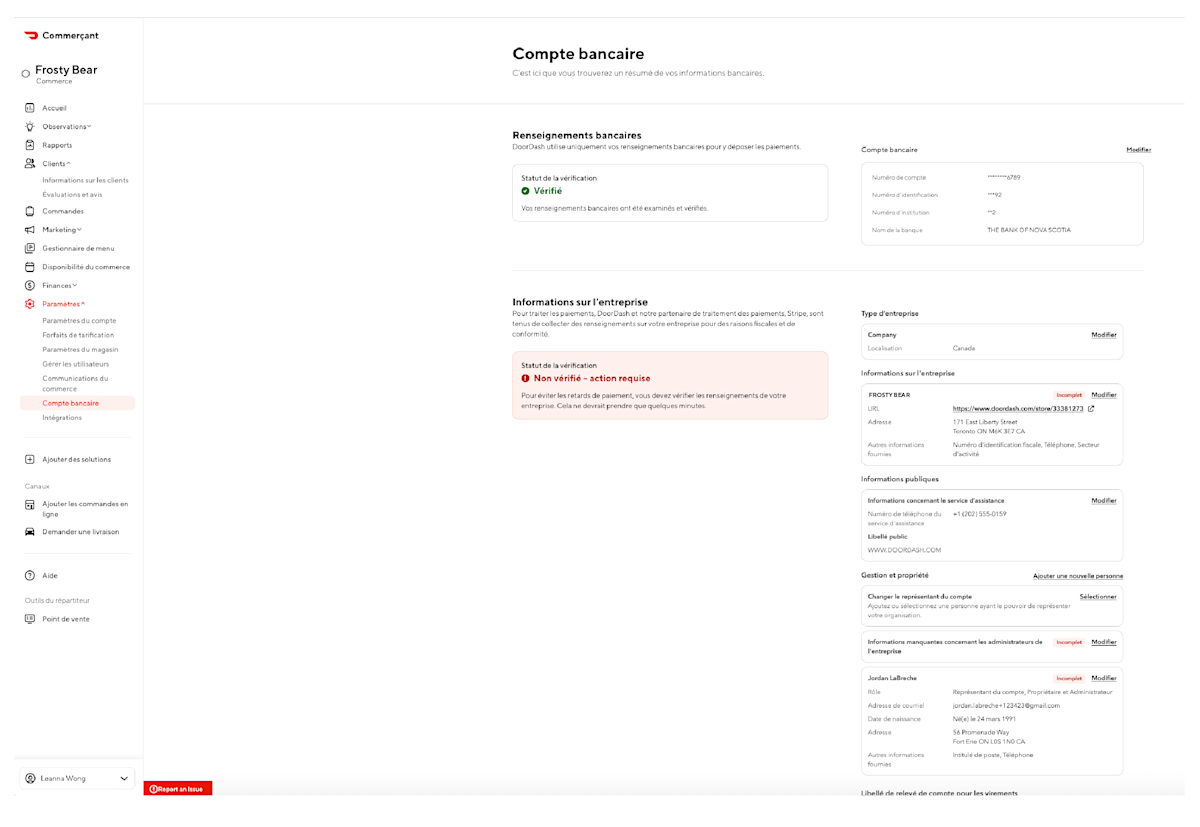Select the Demander une livraison car icon
Viewport: 1200px width, 827px height.
point(29,531)
